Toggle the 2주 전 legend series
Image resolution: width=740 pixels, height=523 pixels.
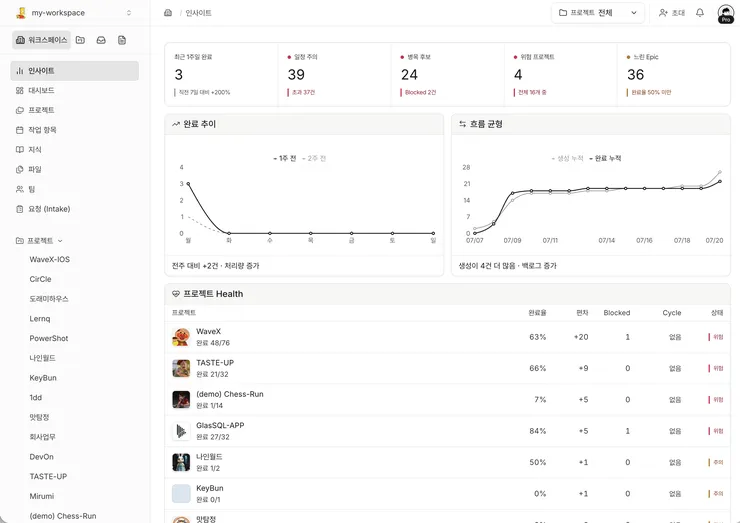(x=314, y=159)
